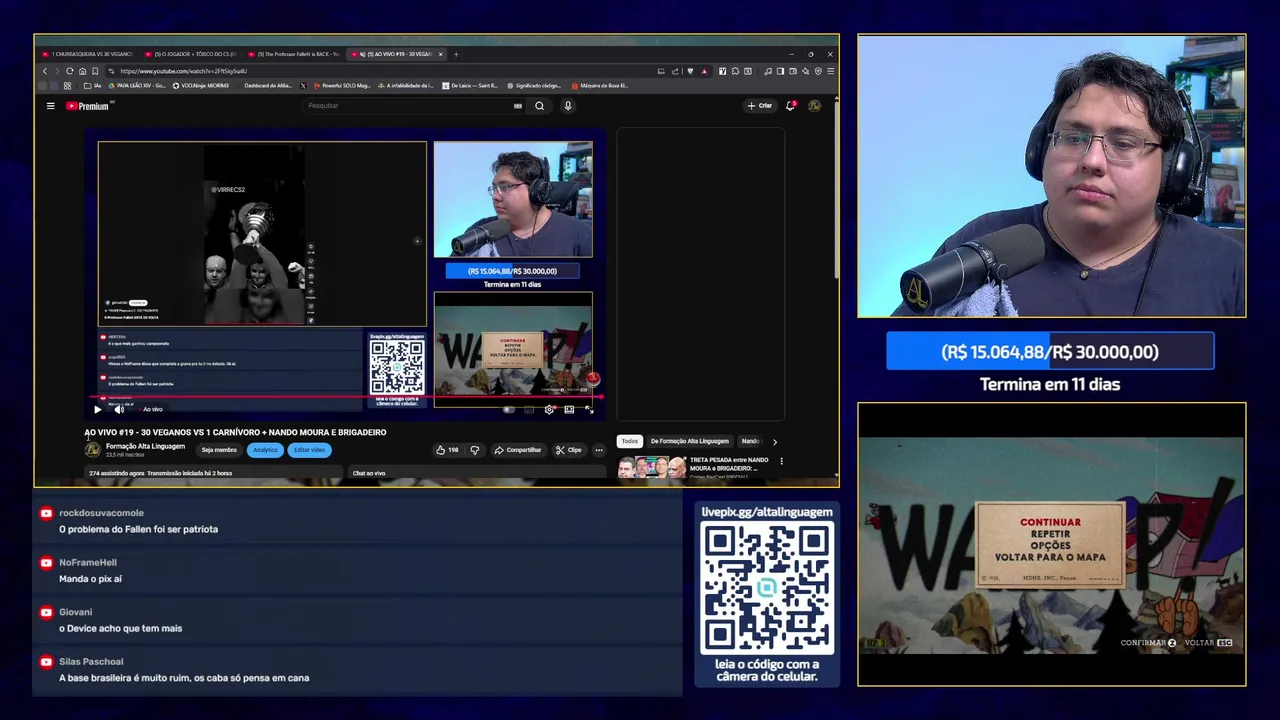1280x720 pixels.
Task: Click the Compartilhar share button
Action: (518, 450)
